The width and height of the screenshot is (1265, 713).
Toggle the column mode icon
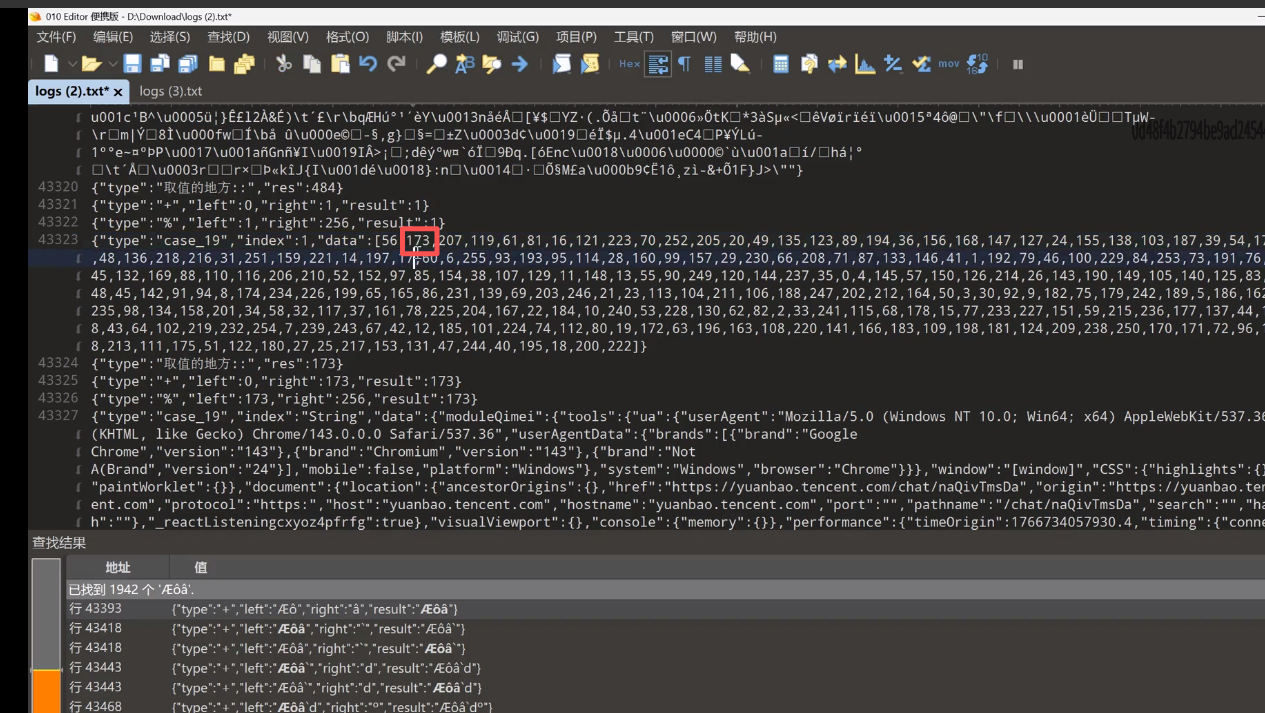click(713, 64)
